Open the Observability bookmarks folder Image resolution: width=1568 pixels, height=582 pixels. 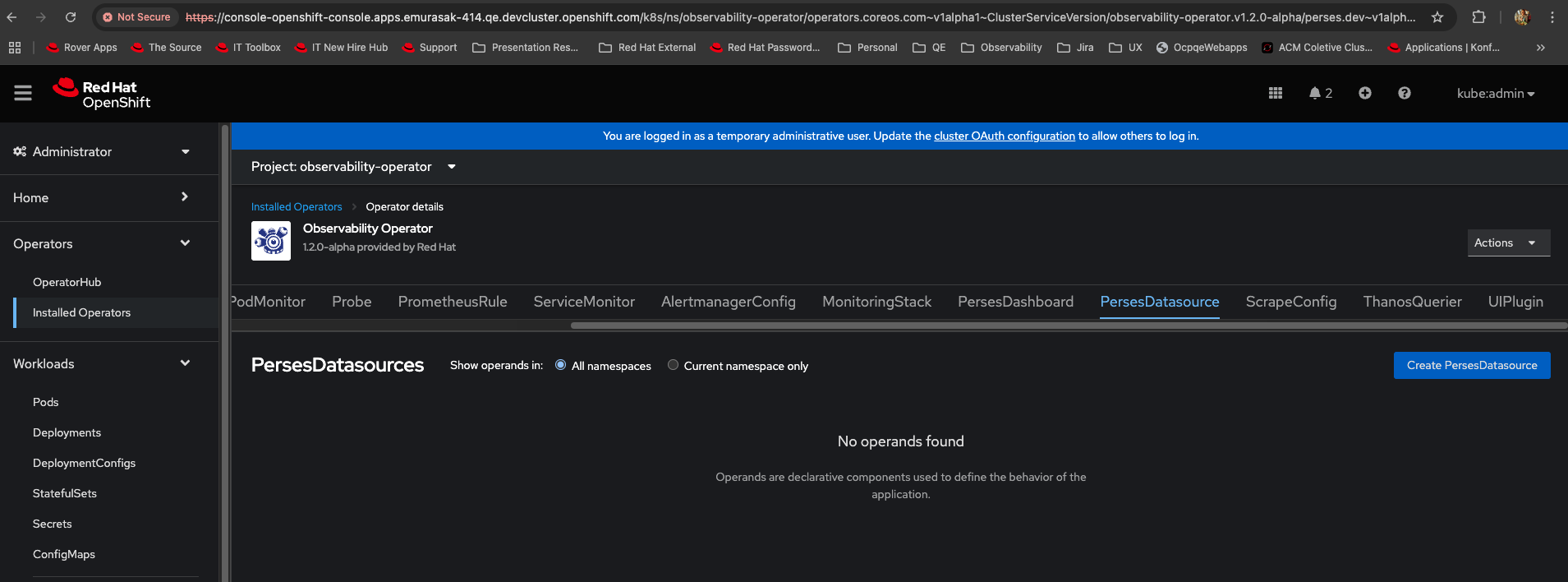click(x=1001, y=48)
